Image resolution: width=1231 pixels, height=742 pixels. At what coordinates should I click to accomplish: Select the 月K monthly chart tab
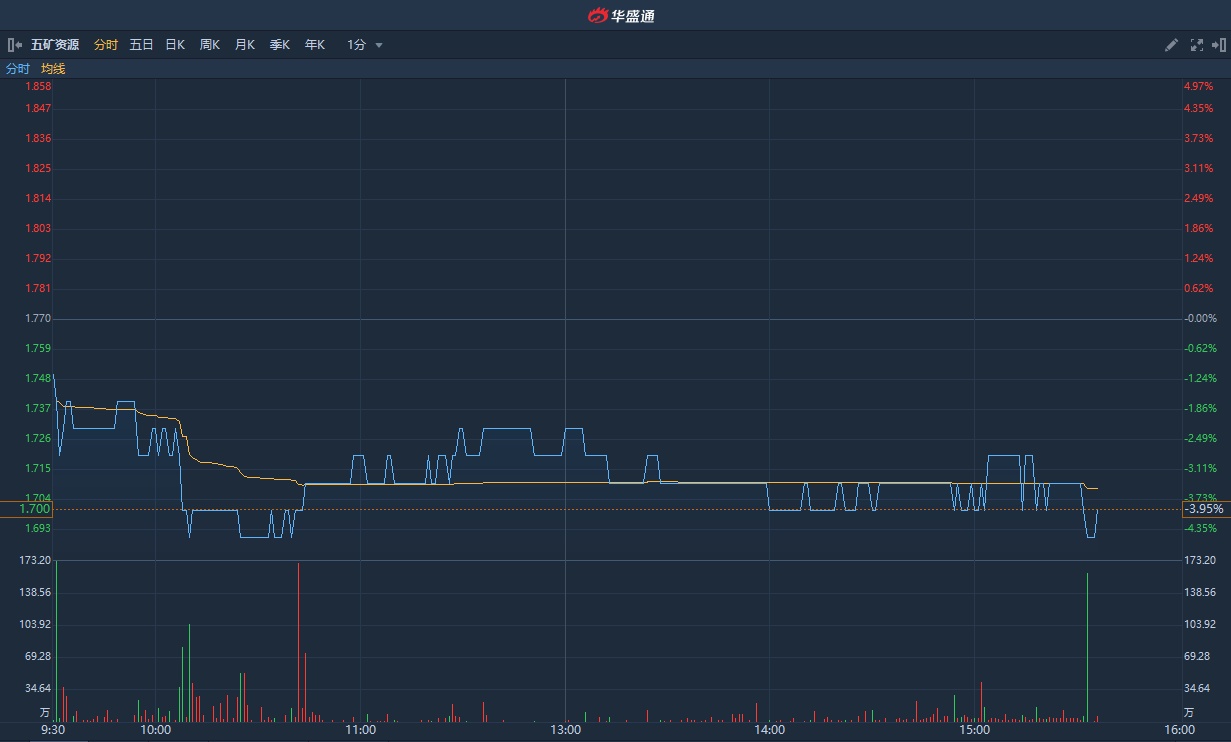[245, 45]
